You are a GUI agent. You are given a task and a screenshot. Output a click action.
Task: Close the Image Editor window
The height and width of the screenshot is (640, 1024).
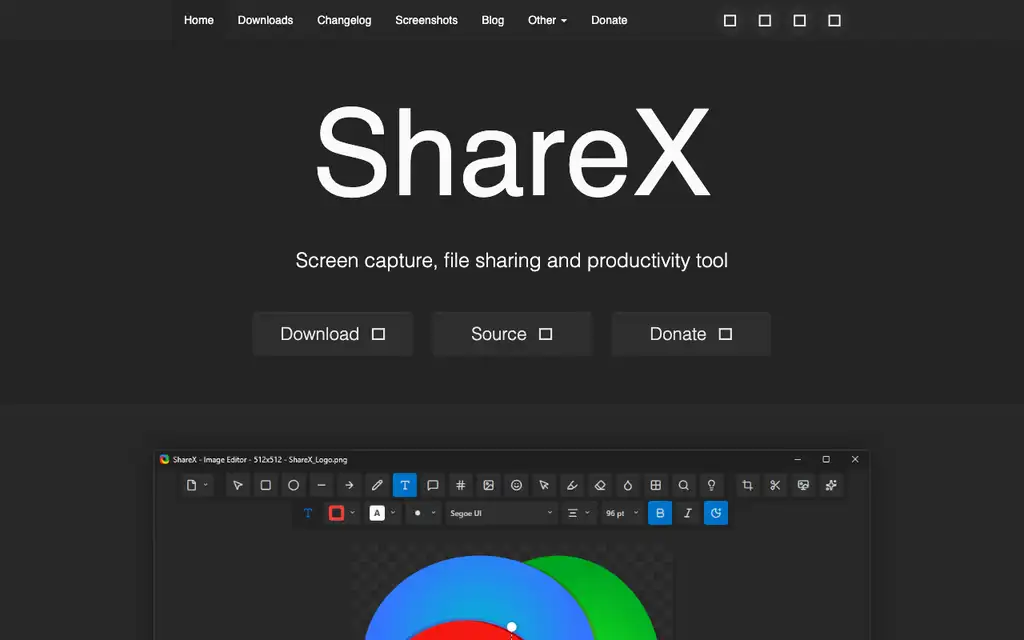click(x=855, y=460)
